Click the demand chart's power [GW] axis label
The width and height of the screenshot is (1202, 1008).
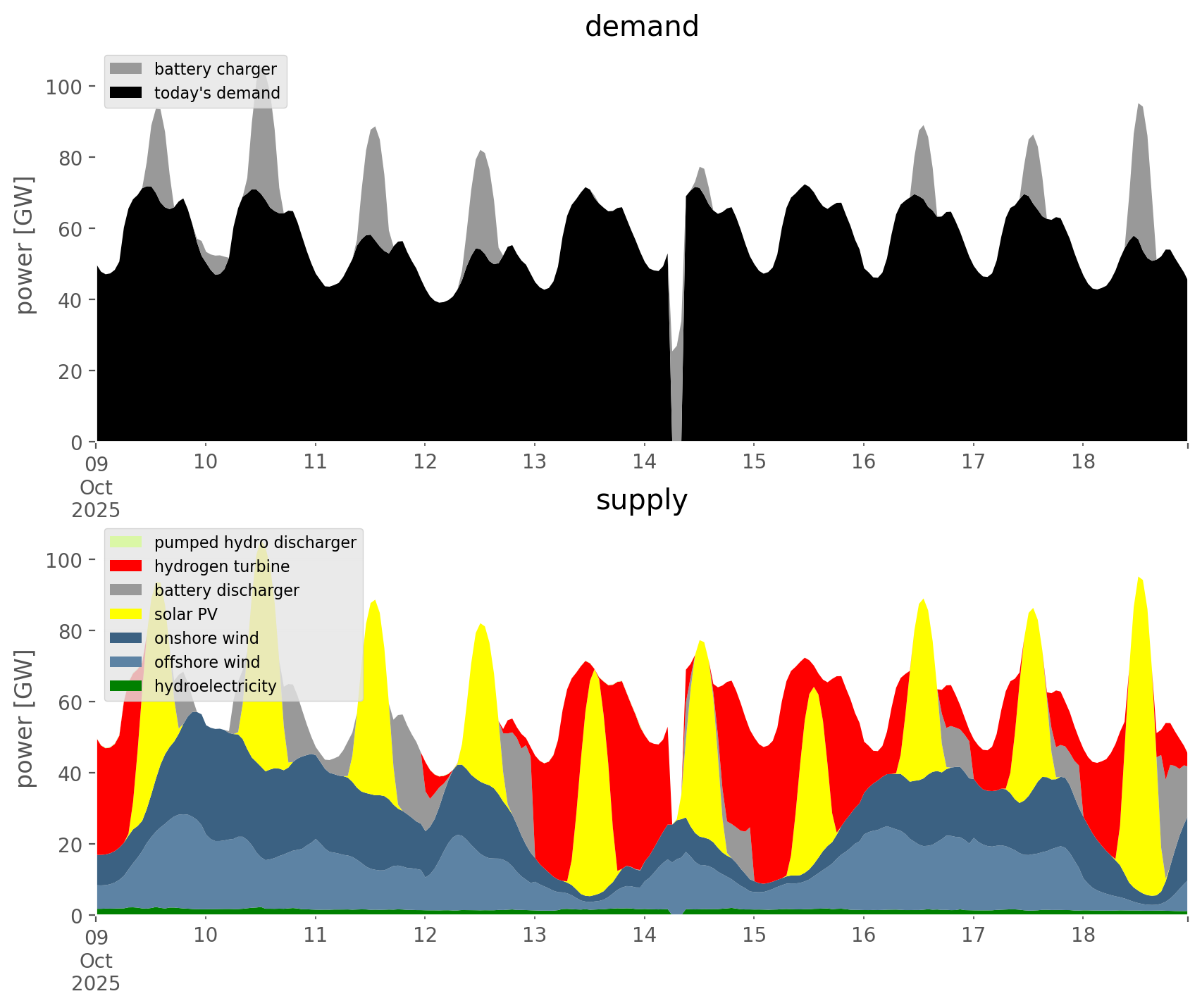[25, 245]
